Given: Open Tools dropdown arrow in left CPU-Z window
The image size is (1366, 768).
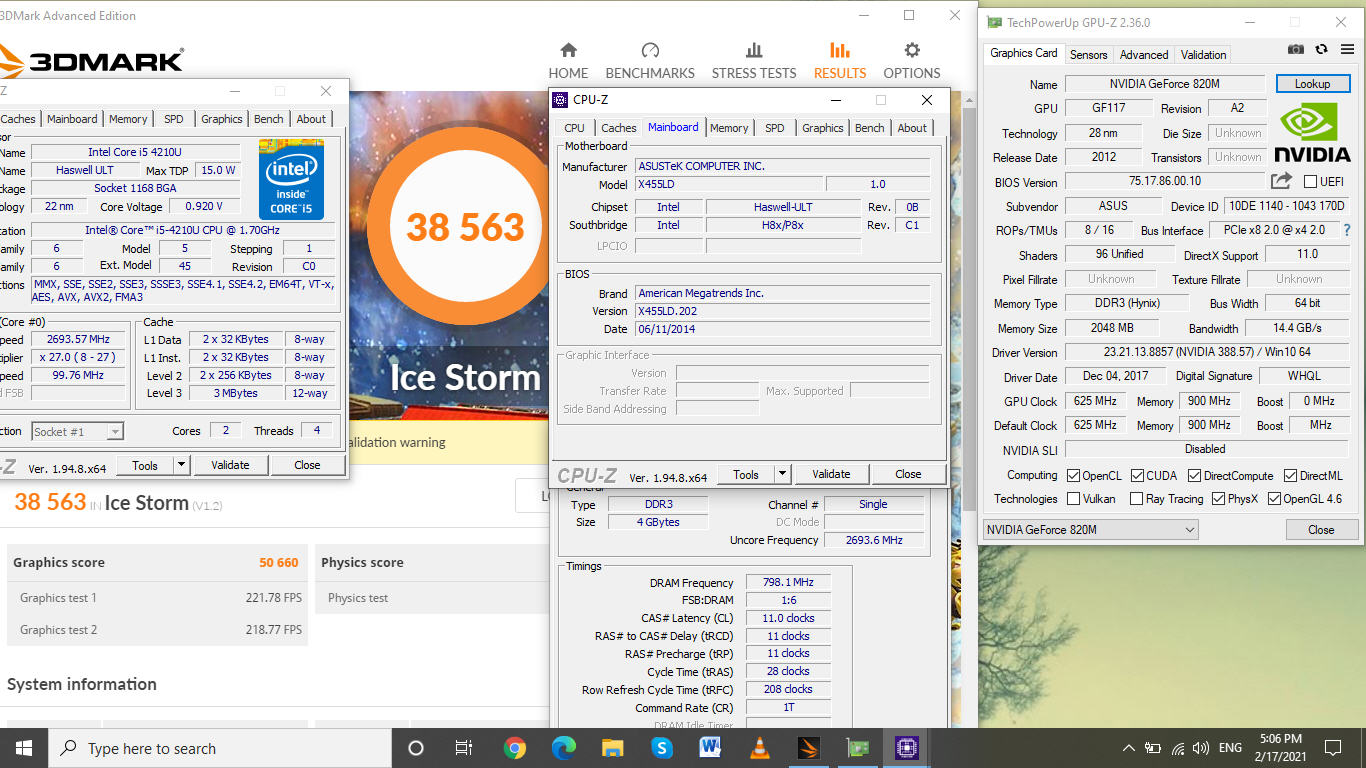Looking at the screenshot, I should click(x=181, y=465).
